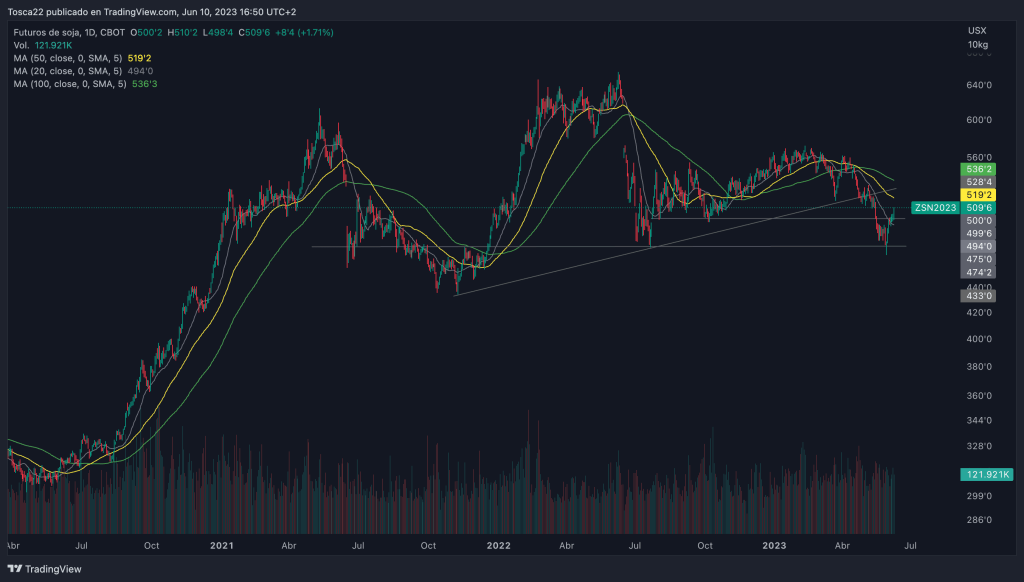Click the 10kg unit label
Screen dimensions: 1024x582
[978, 45]
